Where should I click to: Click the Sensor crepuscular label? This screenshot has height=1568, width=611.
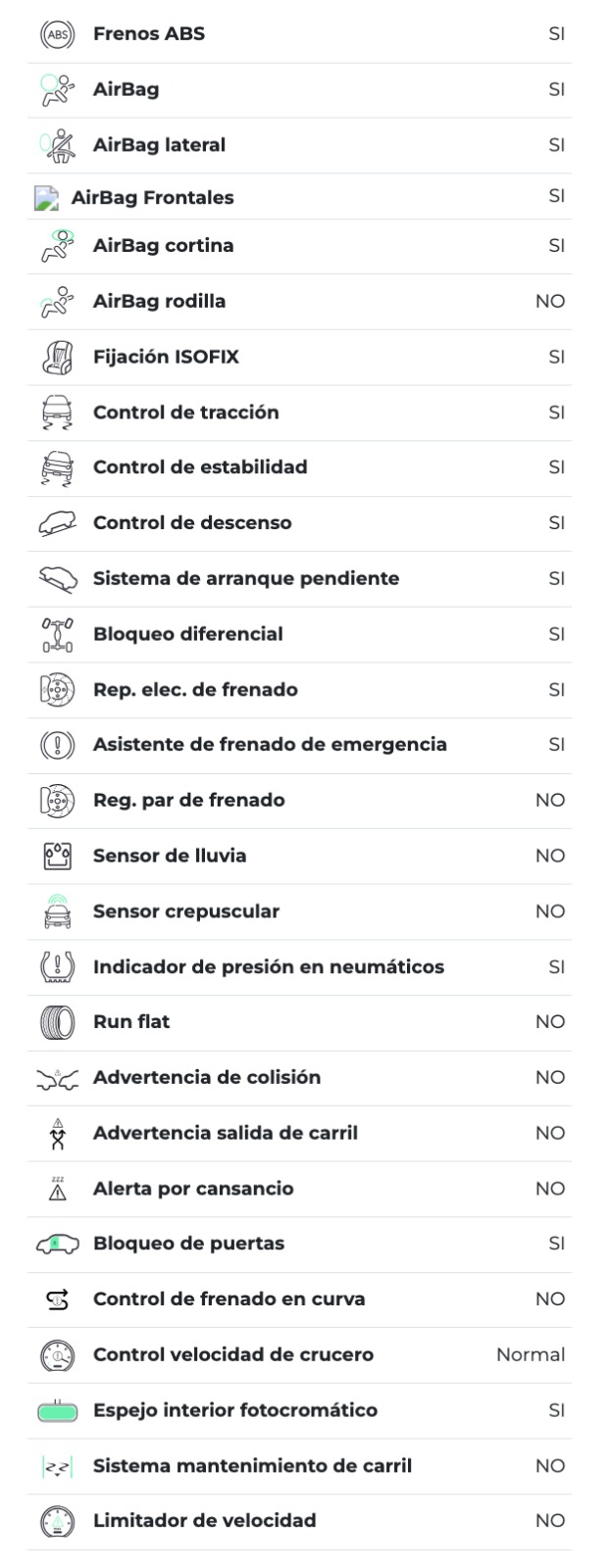[x=186, y=911]
